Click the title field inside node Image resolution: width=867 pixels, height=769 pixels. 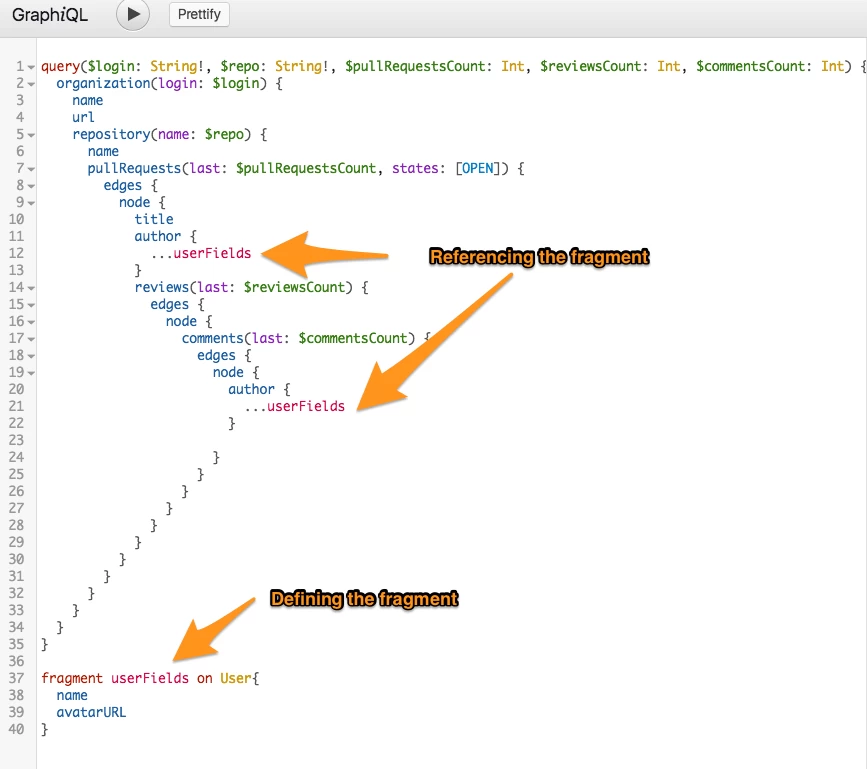pos(154,219)
